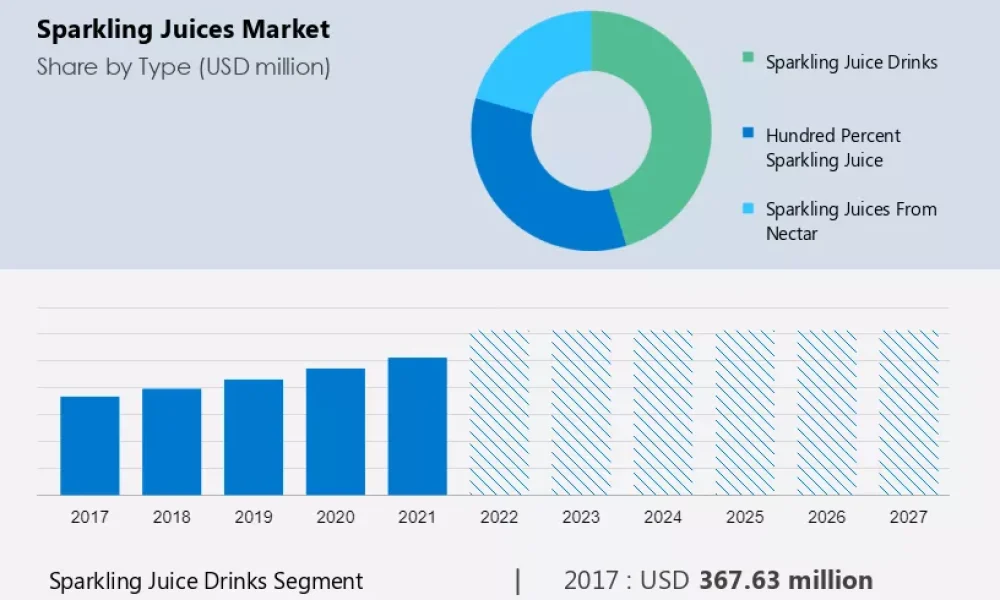Click the Hundred Percent Sparkling Juice label
The height and width of the screenshot is (600, 1000).
(x=833, y=147)
